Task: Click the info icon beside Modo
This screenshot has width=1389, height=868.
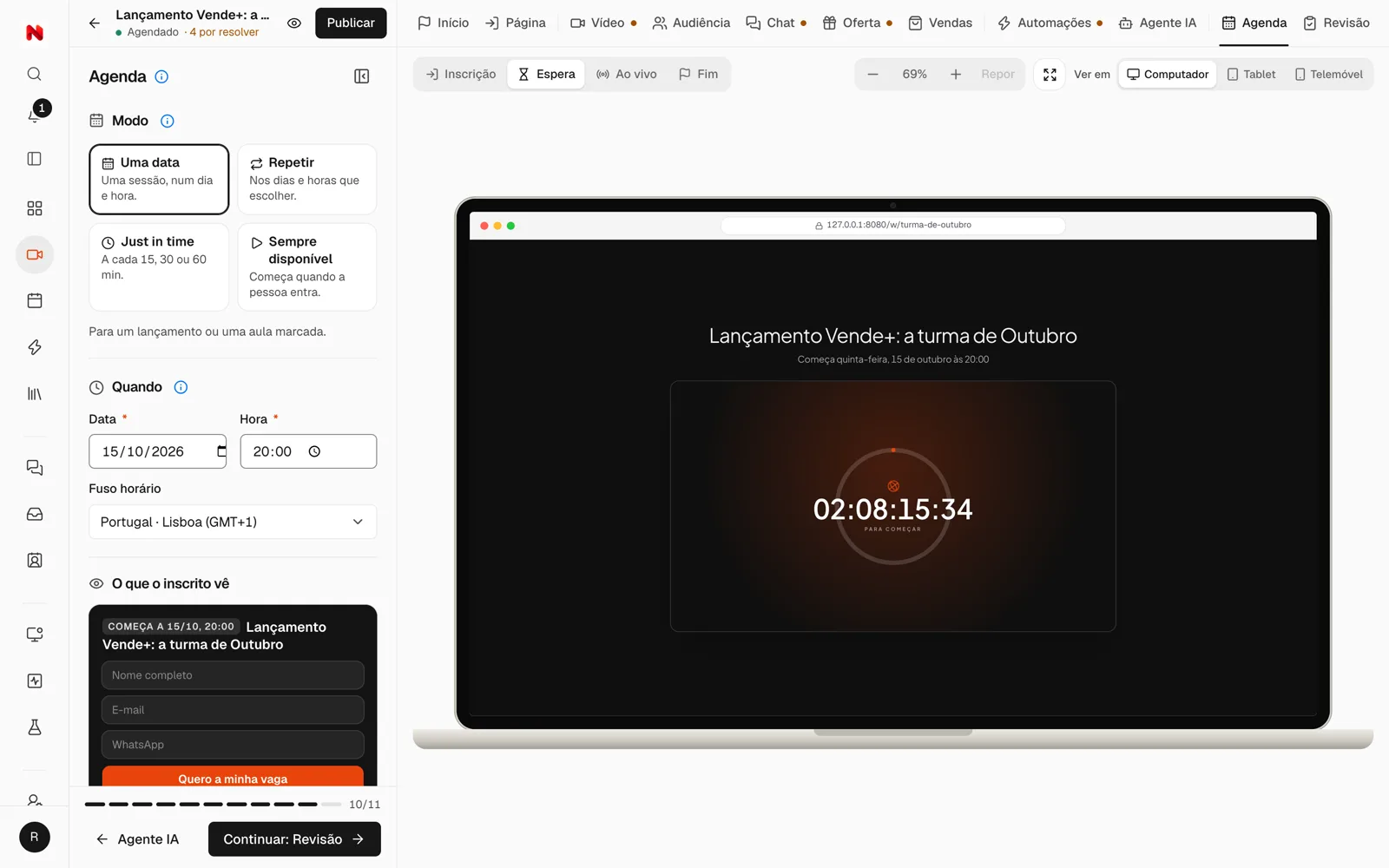Action: 168,121
